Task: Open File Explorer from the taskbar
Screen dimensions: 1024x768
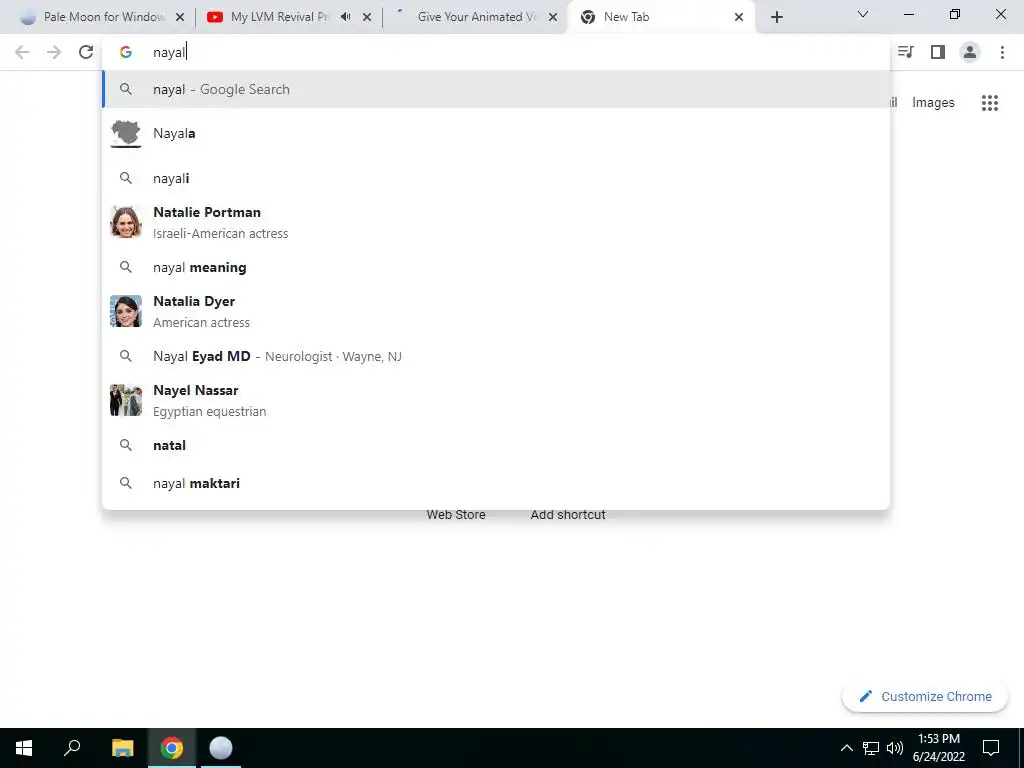Action: tap(122, 748)
